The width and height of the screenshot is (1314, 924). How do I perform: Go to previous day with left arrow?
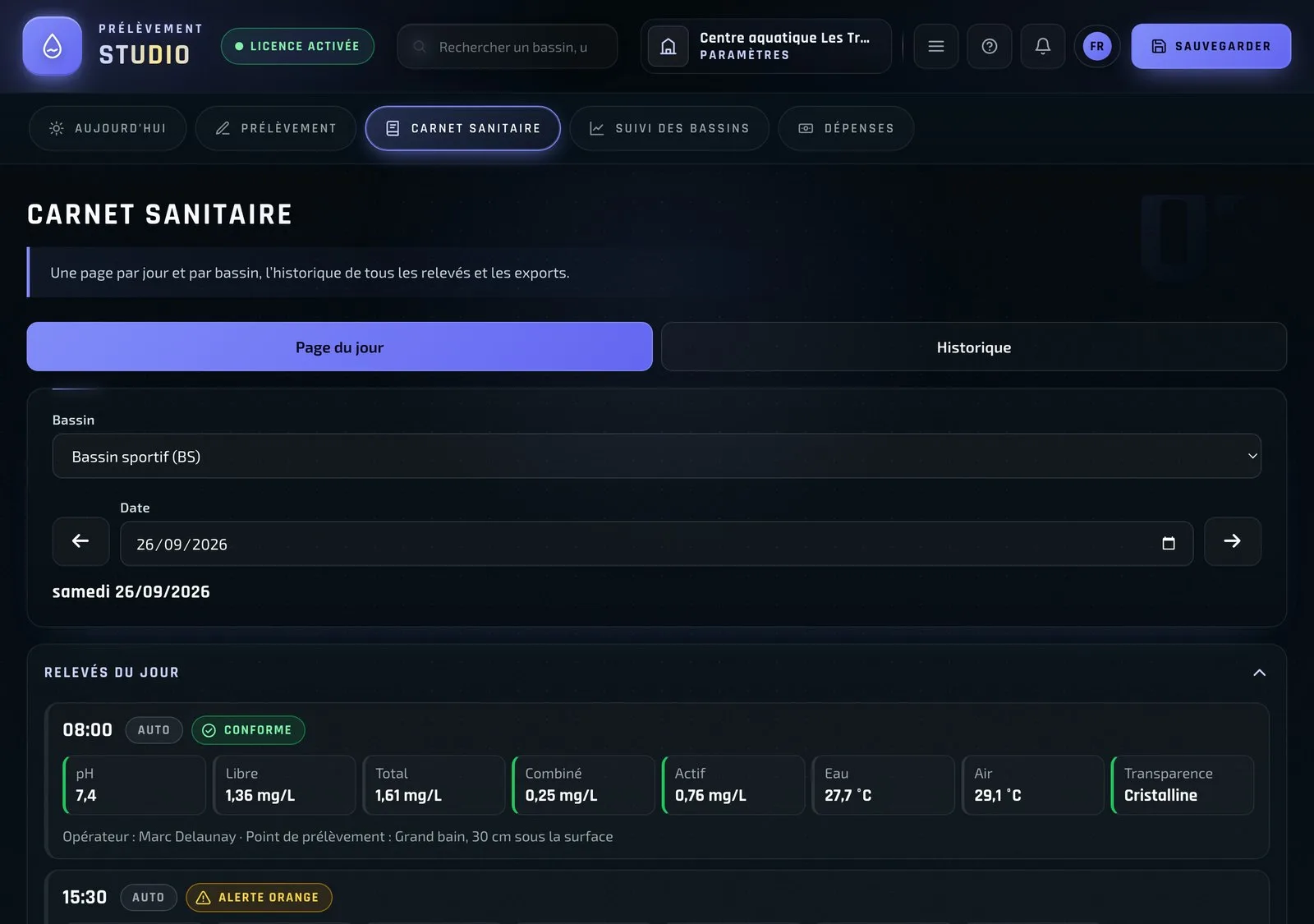[80, 541]
